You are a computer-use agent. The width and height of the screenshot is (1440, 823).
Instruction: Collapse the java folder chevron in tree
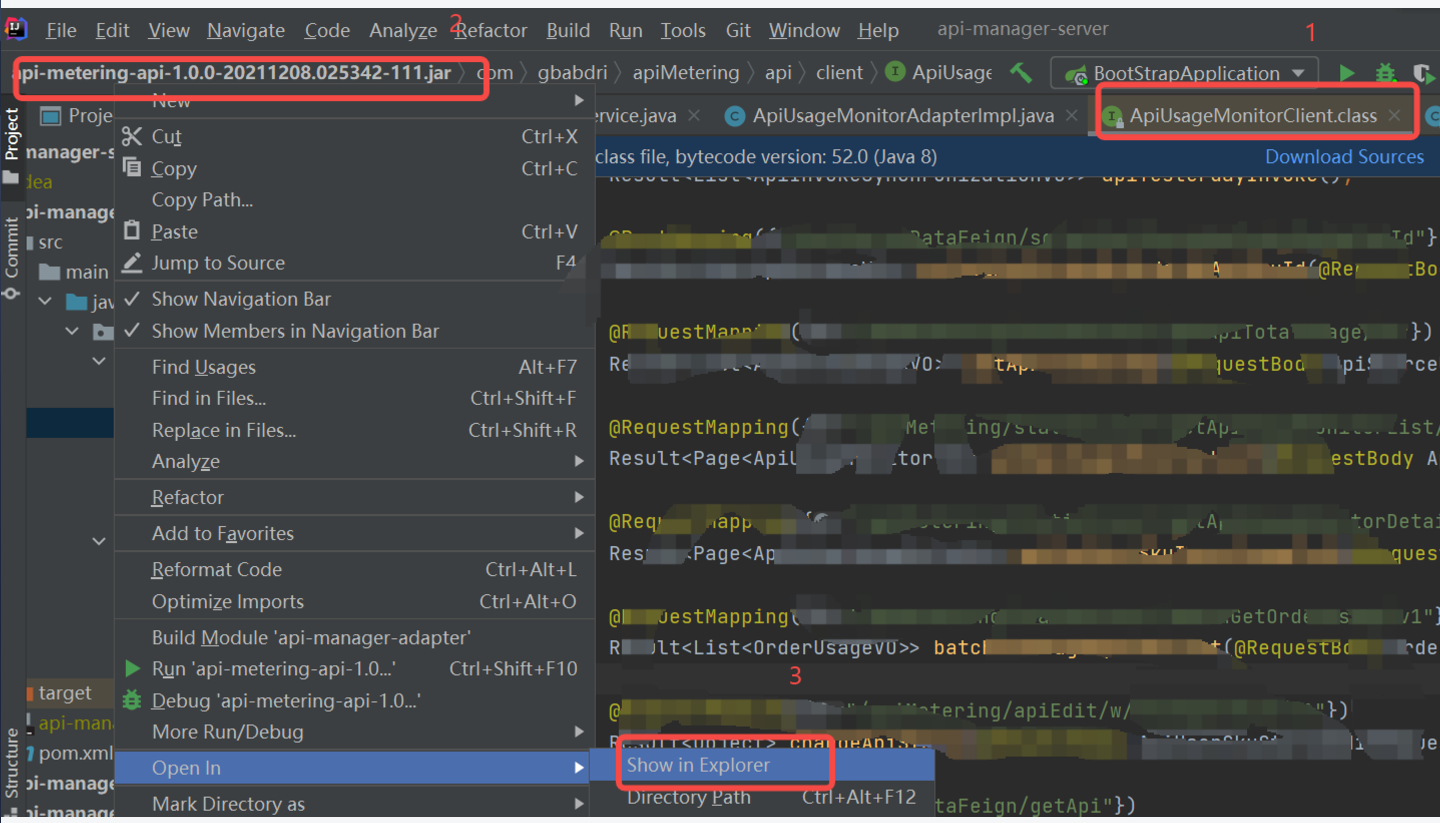[45, 301]
